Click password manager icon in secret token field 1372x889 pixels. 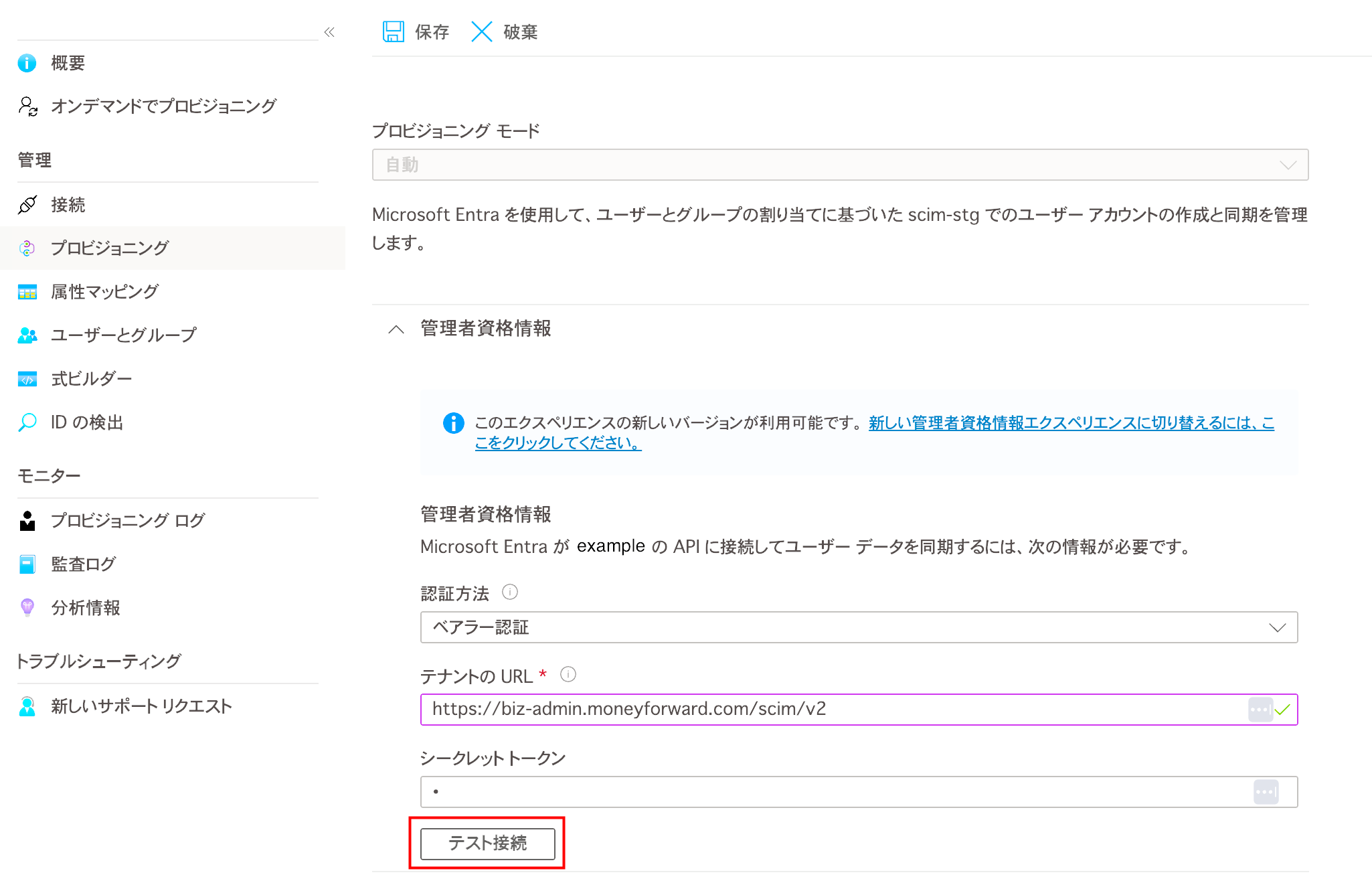pyautogui.click(x=1266, y=792)
